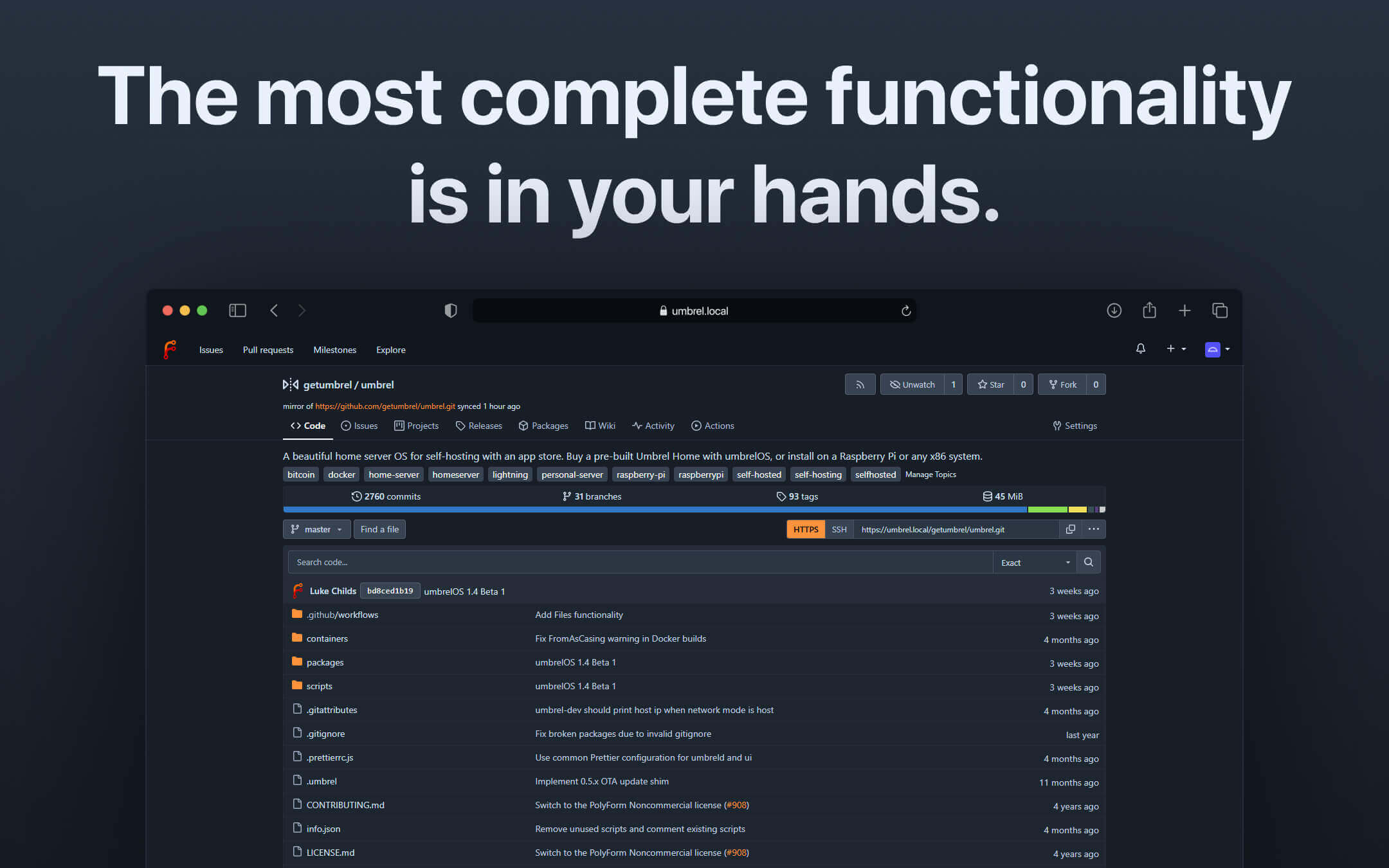The height and width of the screenshot is (868, 1389).
Task: Open the master branch dropdown
Action: pos(316,529)
